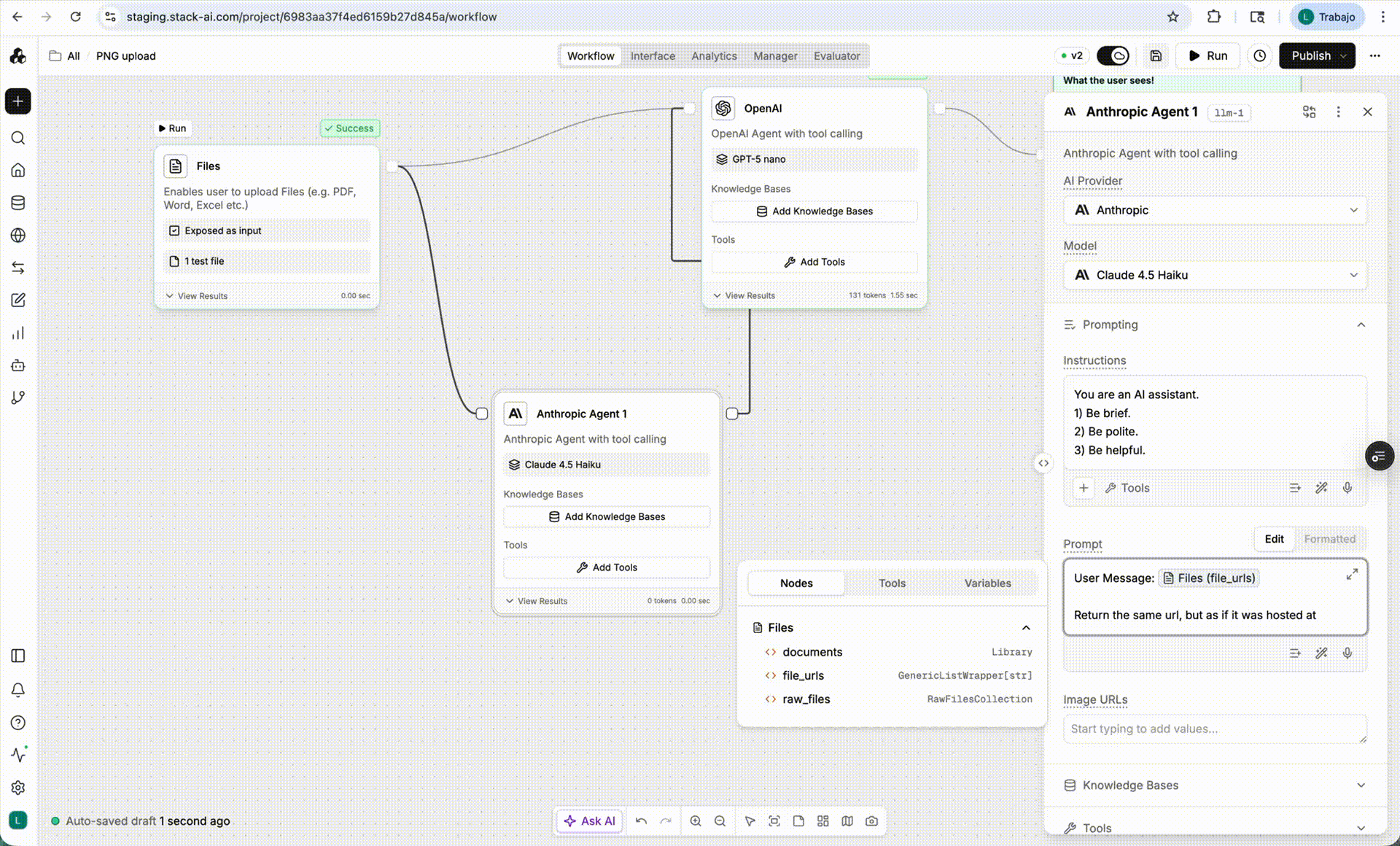Viewport: 1400px width, 846px height.
Task: Expand the Prompt editor with arrows icon
Action: [x=1352, y=575]
